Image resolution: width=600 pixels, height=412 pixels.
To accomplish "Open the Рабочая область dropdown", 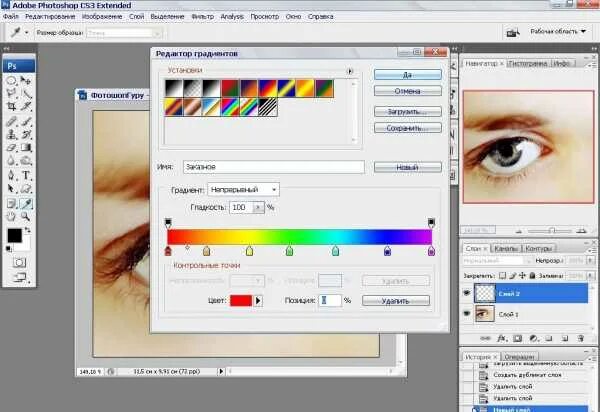I will click(x=558, y=31).
